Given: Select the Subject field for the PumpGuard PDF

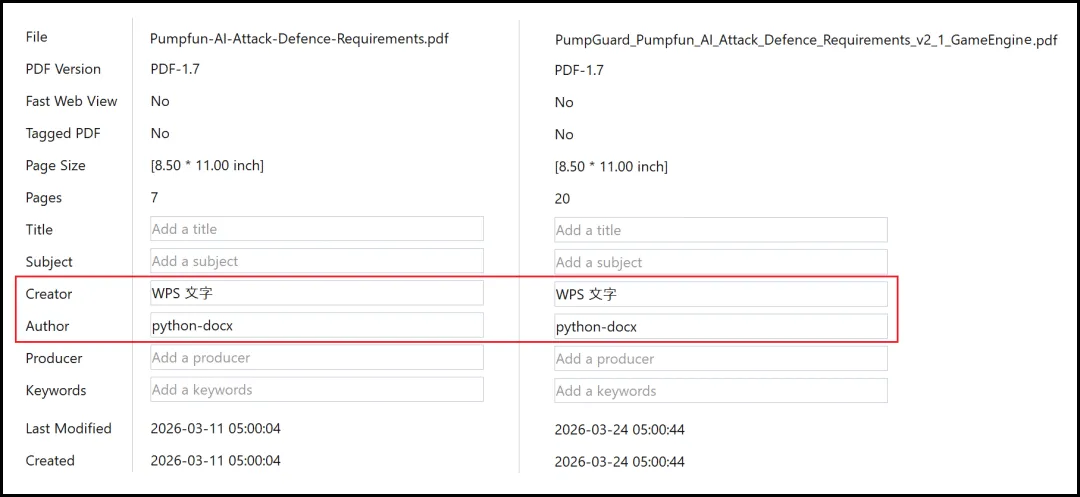Looking at the screenshot, I should 720,262.
